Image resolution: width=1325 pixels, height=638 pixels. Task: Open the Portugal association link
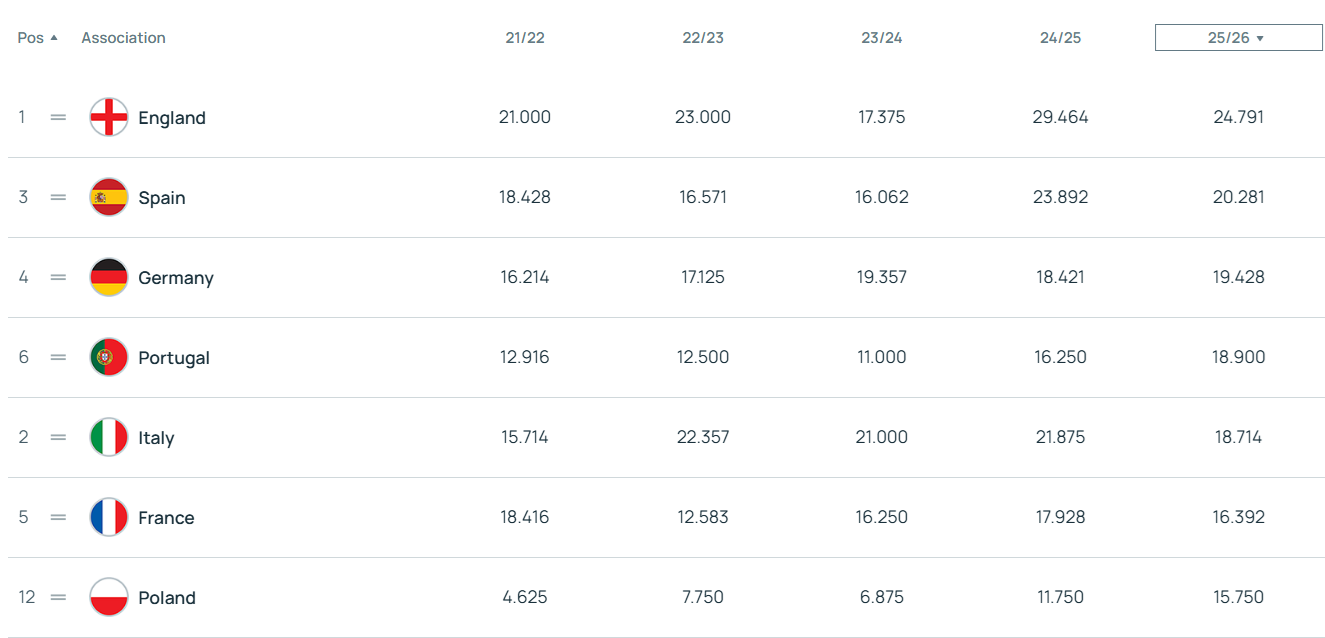[x=174, y=358]
